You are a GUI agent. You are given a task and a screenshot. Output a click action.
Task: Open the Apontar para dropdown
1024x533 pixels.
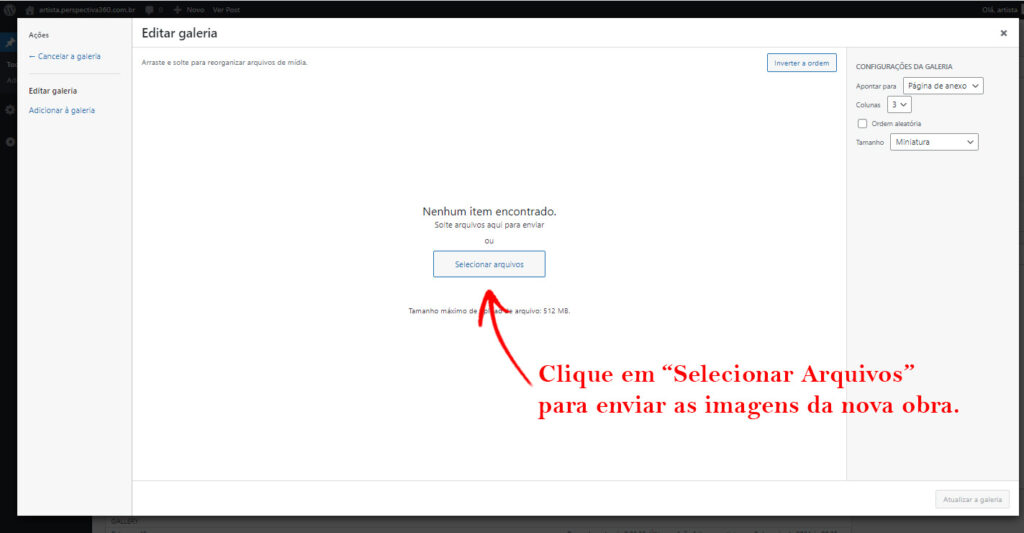tap(943, 86)
